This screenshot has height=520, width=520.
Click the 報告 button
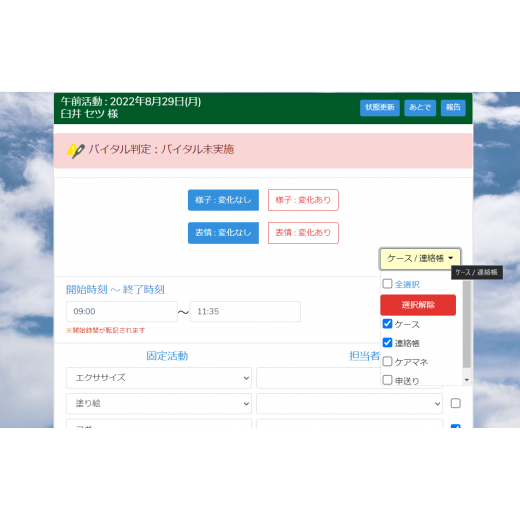(x=453, y=108)
